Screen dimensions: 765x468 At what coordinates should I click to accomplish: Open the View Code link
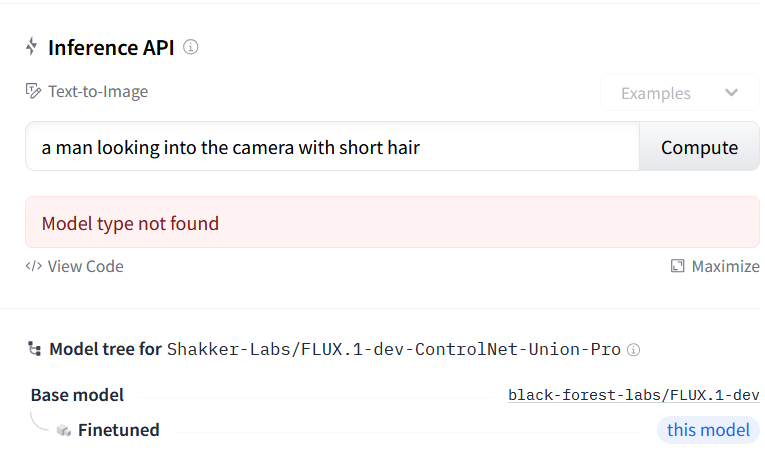click(85, 266)
